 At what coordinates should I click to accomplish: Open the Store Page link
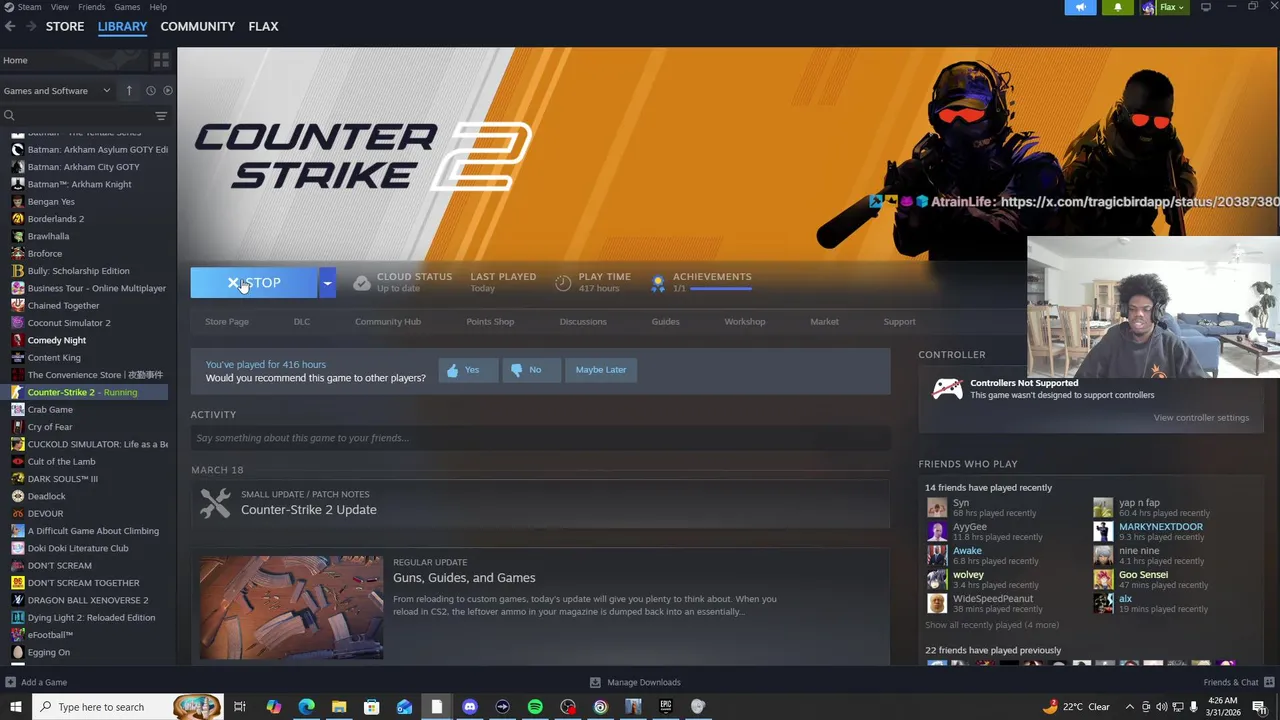coord(227,321)
